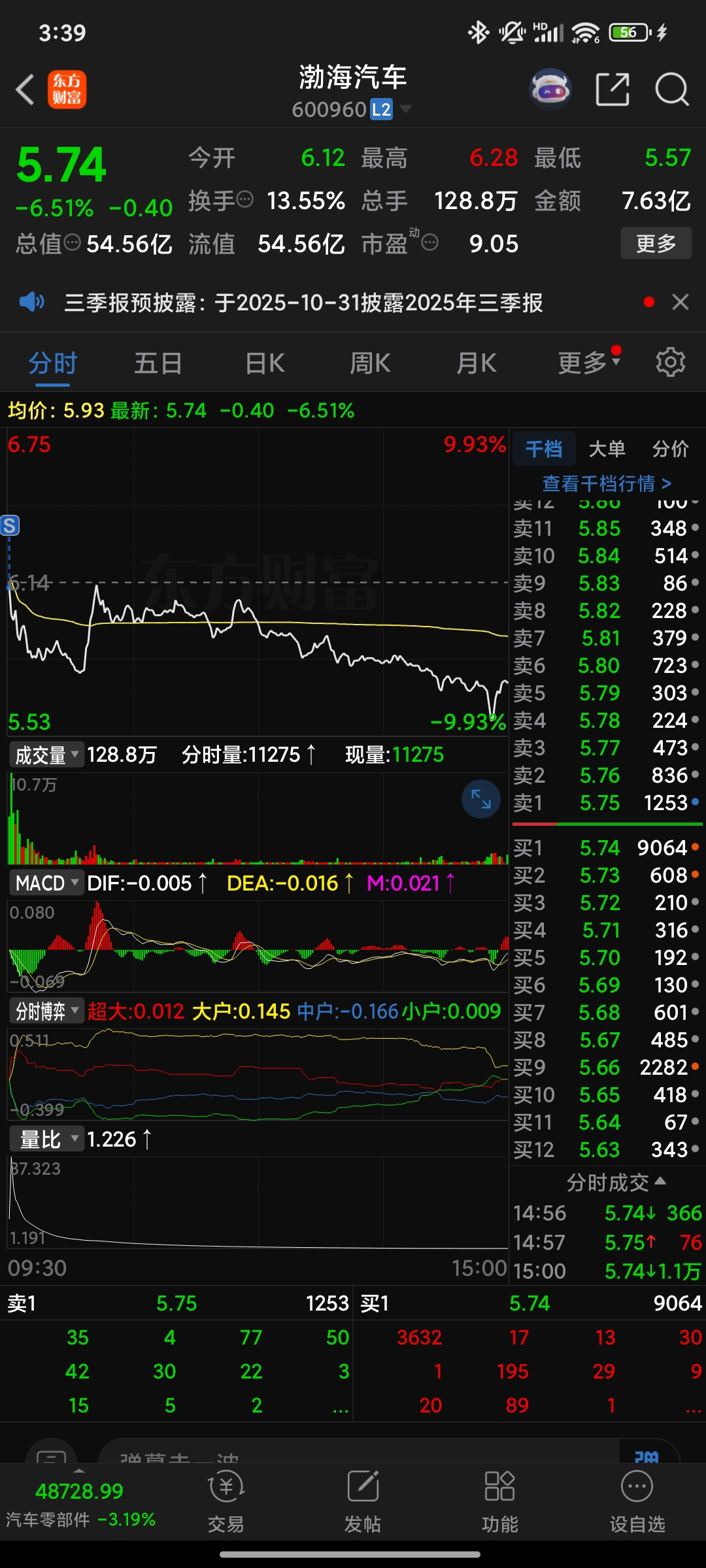706x1568 pixels.
Task: Open the 量比 indicator dropdown
Action: [x=46, y=1139]
